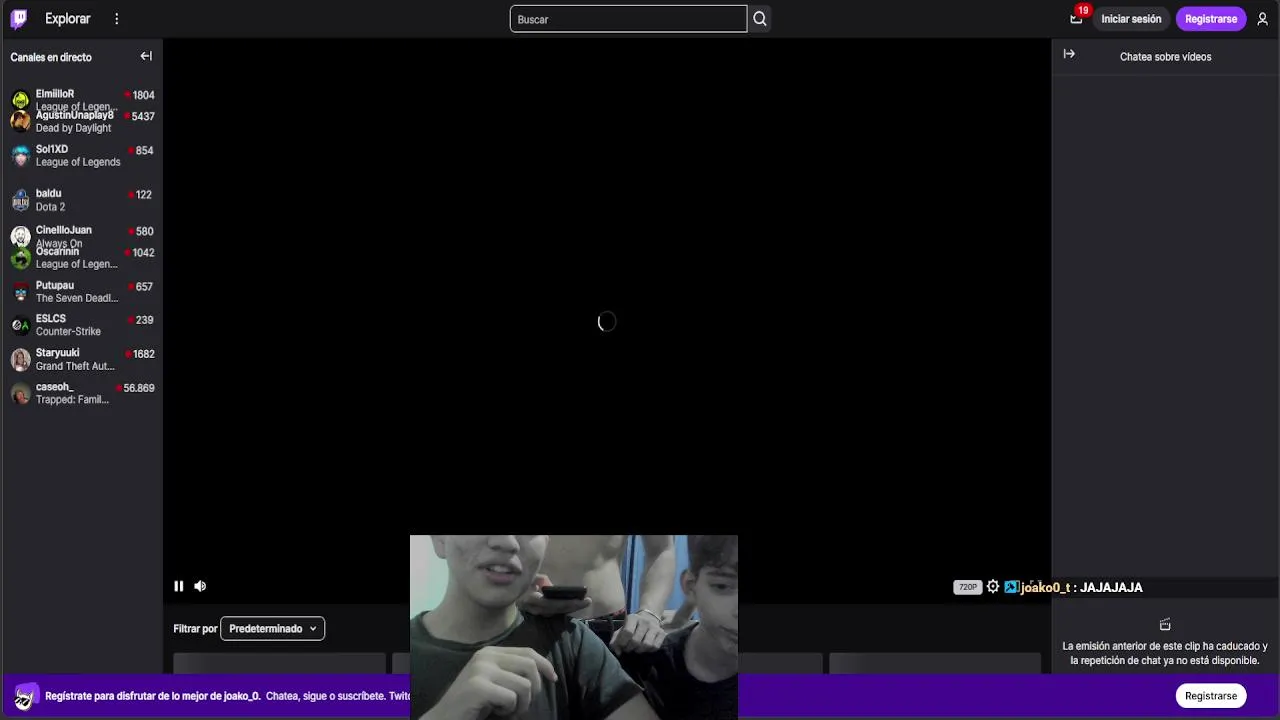Open the Twitch home logo
The width and height of the screenshot is (1280, 720).
[x=19, y=18]
